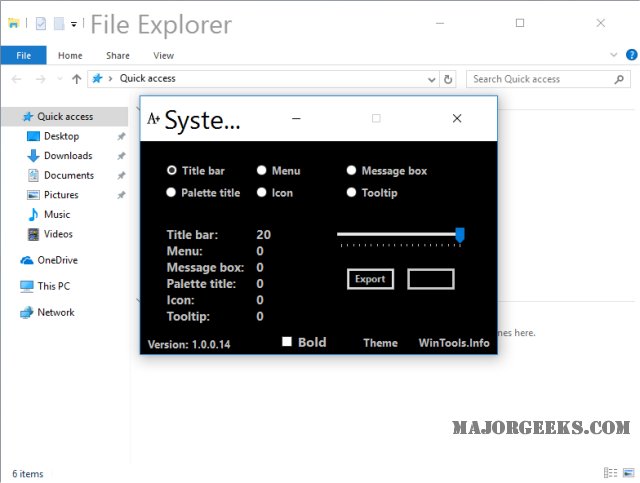
Task: Click the pin icon beside Desktop
Action: [x=121, y=136]
